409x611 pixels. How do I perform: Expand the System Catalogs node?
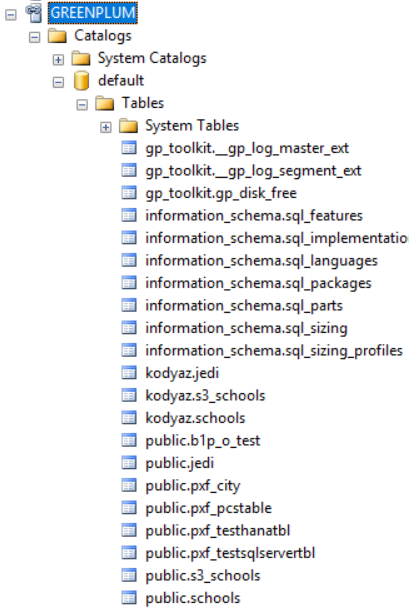[x=58, y=60]
